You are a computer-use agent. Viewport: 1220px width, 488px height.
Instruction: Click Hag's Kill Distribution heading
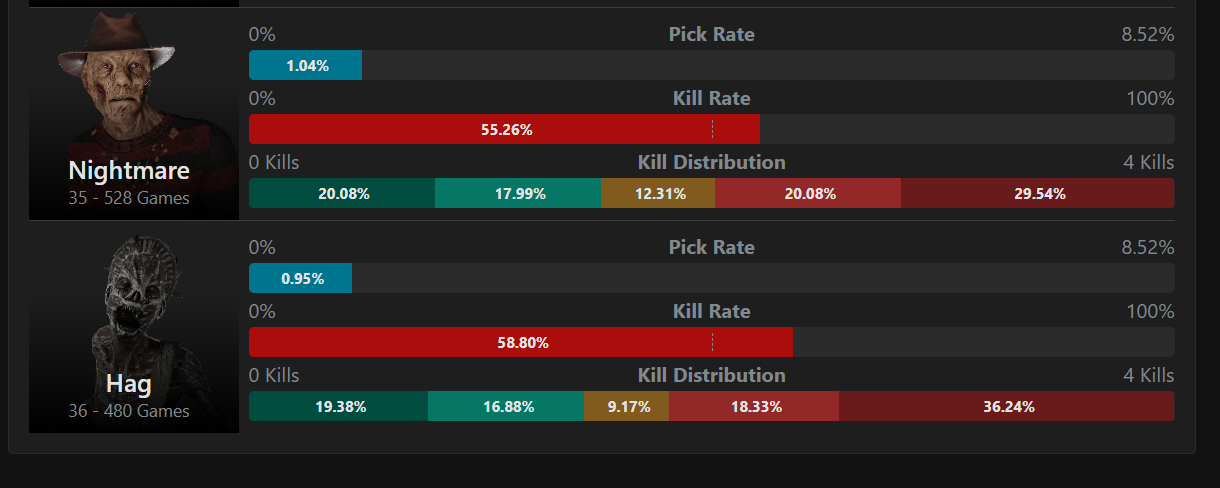click(712, 375)
